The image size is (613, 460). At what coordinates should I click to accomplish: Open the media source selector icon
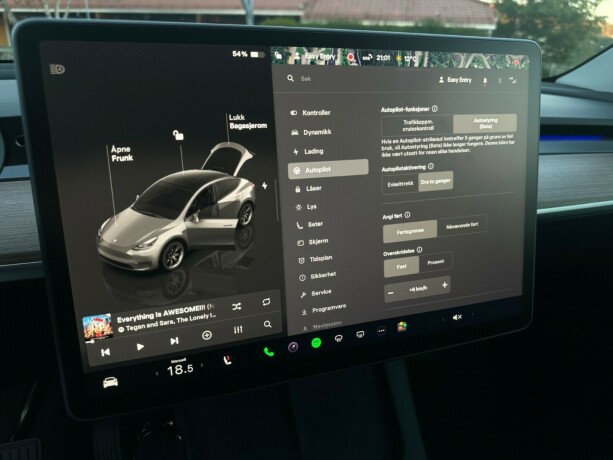point(207,335)
